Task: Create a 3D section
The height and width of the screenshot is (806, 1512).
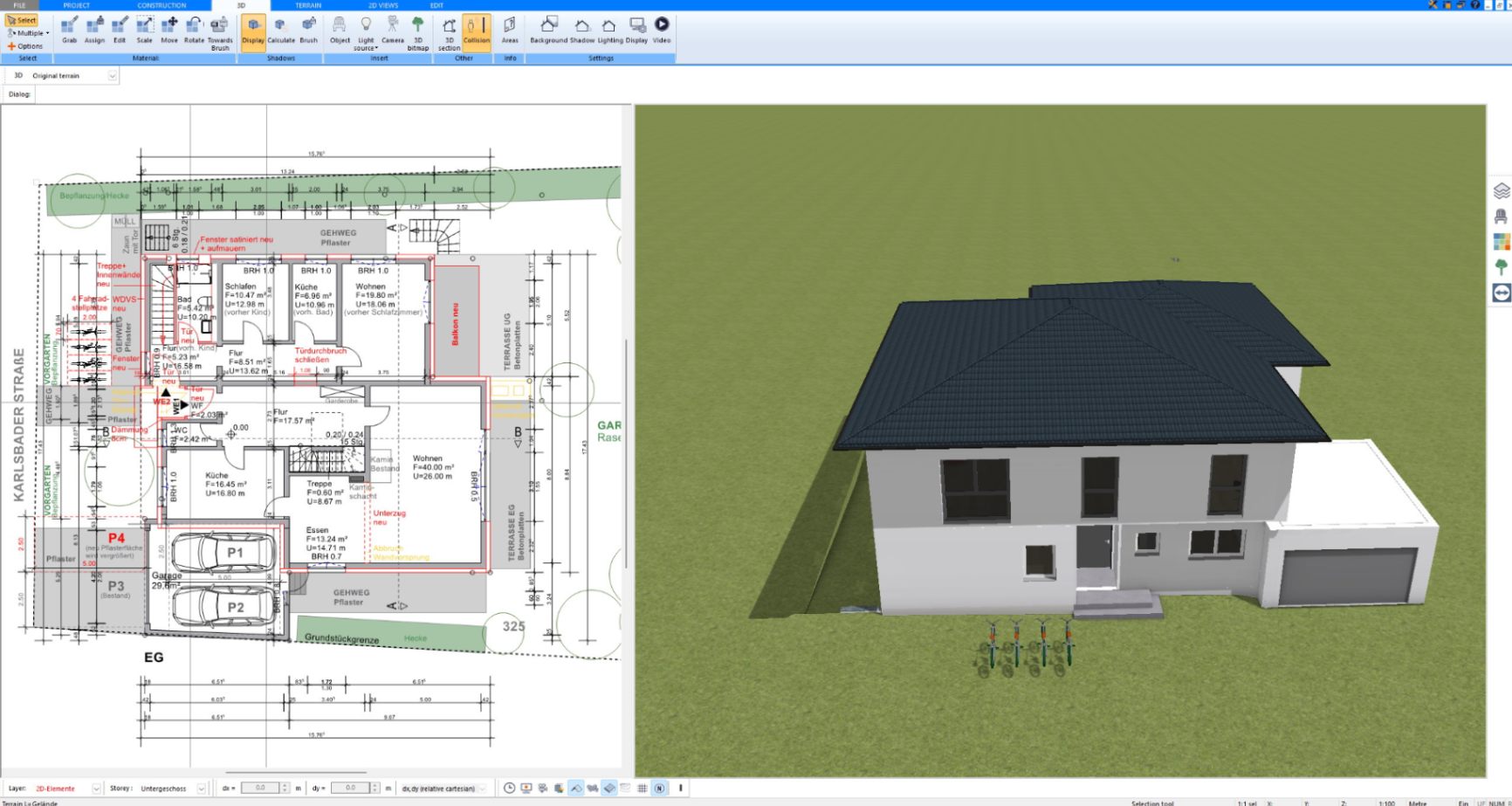Action: (449, 32)
